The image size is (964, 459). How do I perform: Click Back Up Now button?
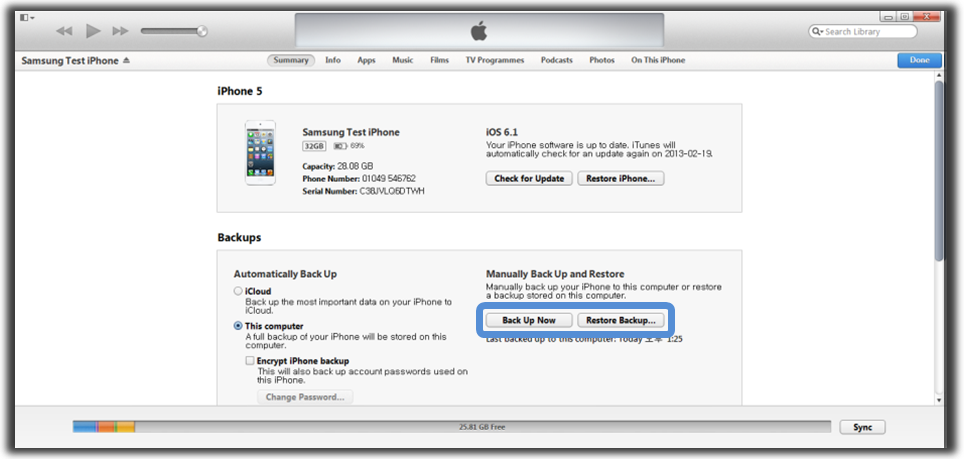coord(529,320)
